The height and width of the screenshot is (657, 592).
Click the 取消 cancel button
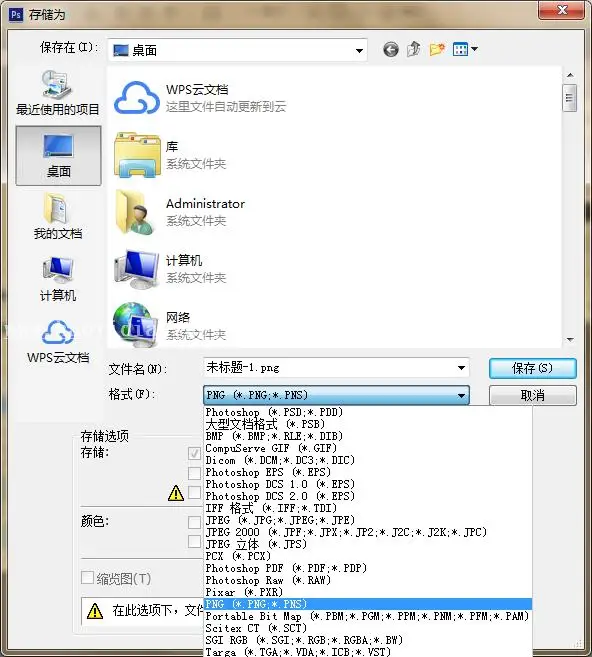pyautogui.click(x=533, y=395)
